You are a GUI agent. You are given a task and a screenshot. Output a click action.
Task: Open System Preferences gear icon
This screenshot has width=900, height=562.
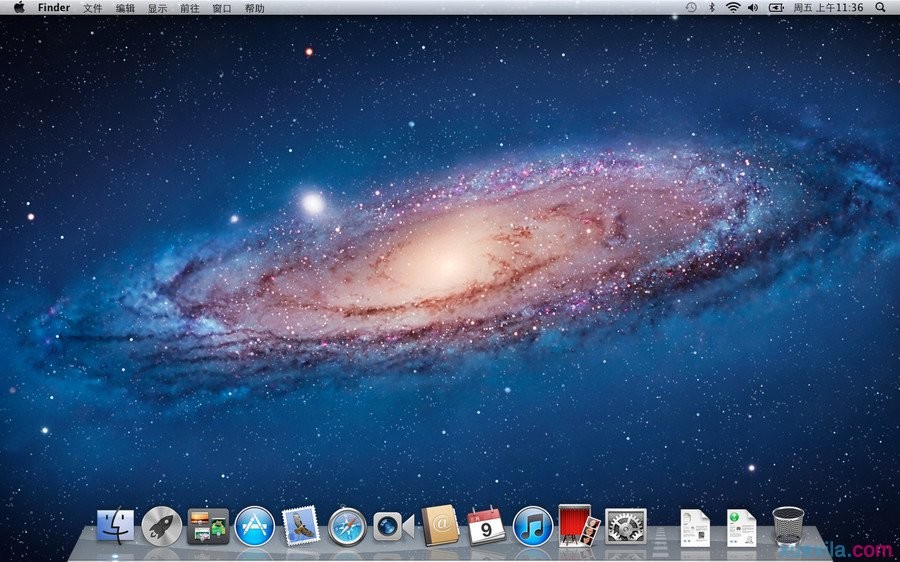(x=626, y=526)
